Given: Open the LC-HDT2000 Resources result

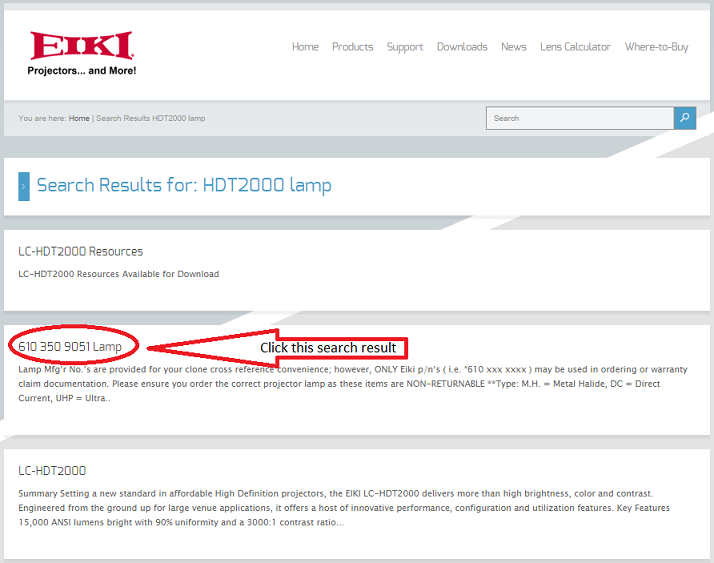Looking at the screenshot, I should (x=81, y=251).
